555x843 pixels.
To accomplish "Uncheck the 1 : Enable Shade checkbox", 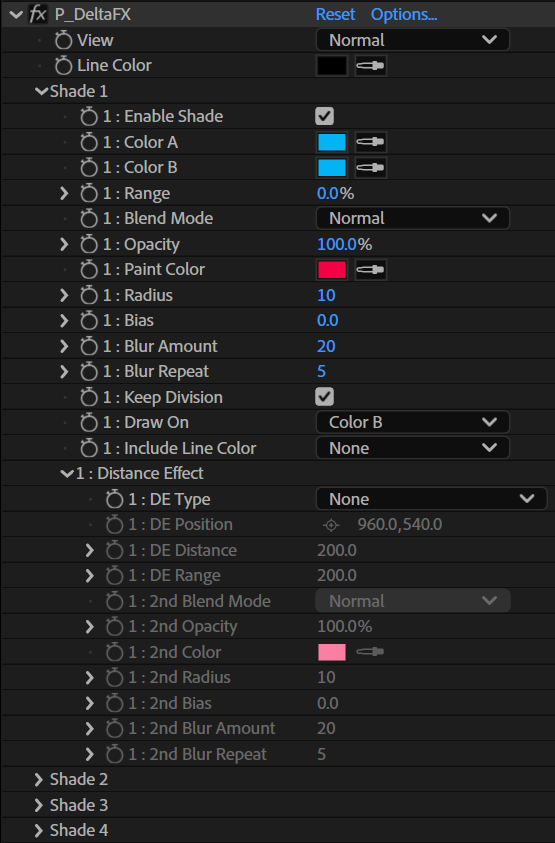I will 324,116.
